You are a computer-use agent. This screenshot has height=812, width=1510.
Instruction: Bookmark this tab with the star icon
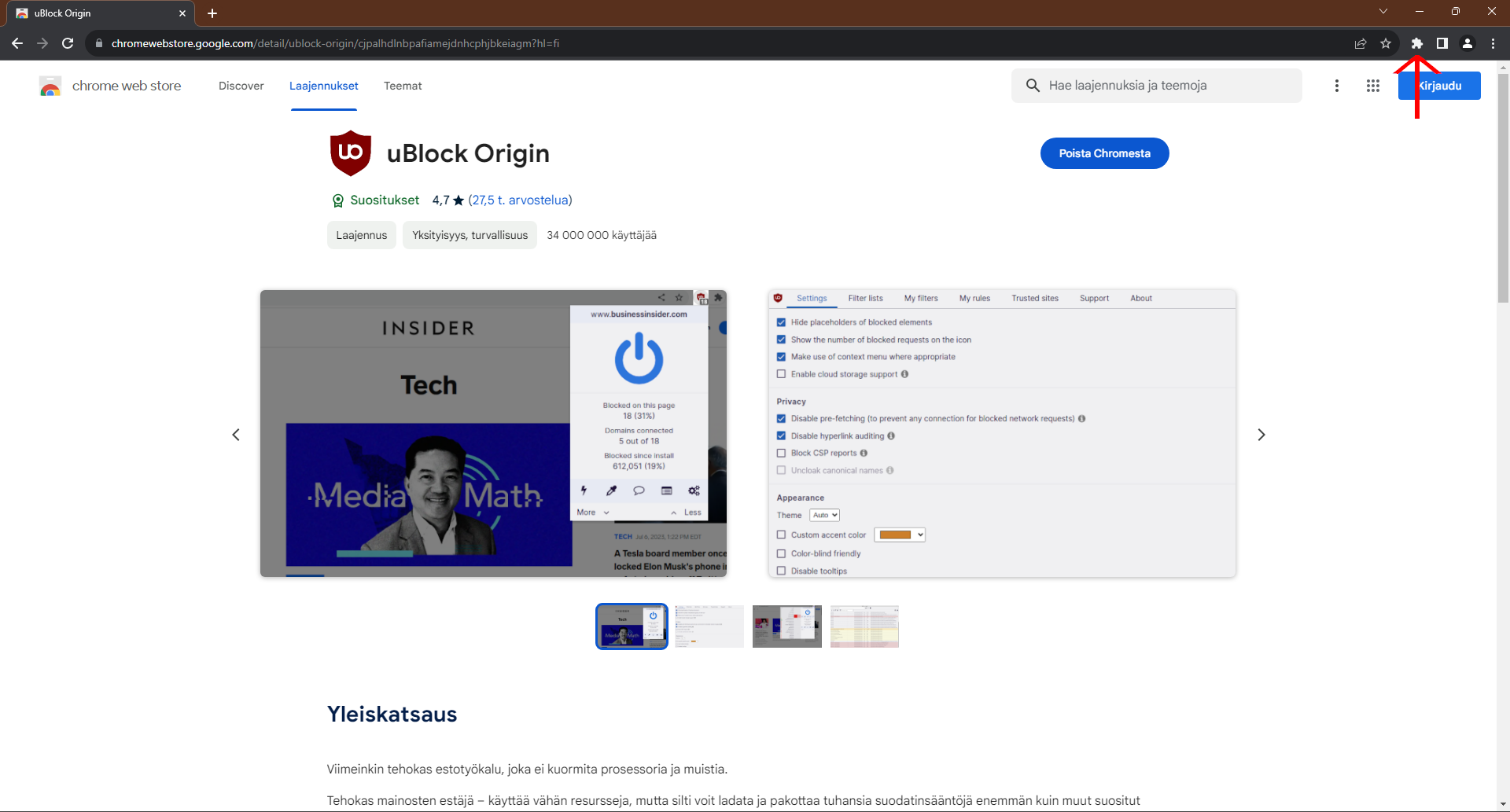(1386, 43)
